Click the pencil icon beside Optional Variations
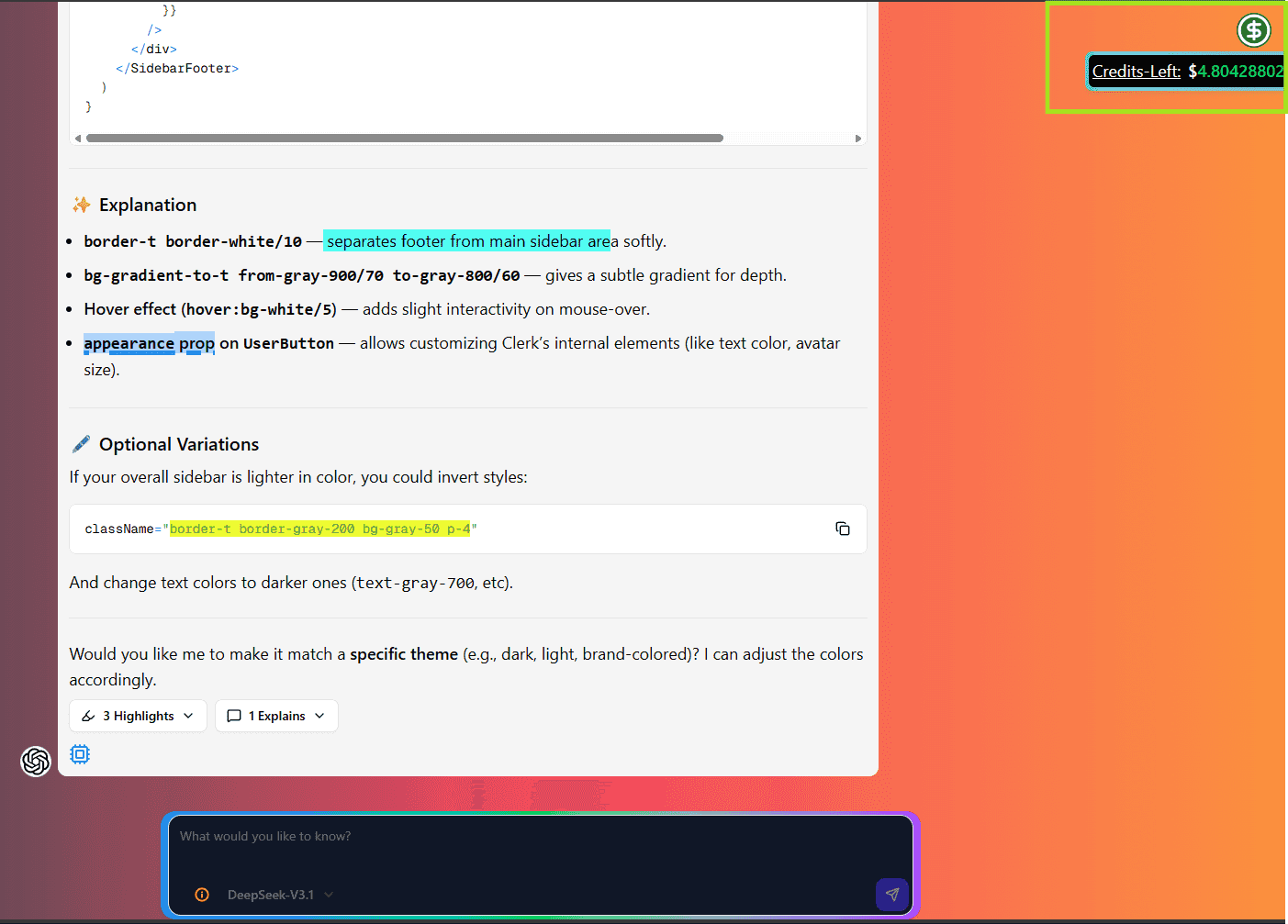This screenshot has width=1288, height=924. [x=82, y=444]
